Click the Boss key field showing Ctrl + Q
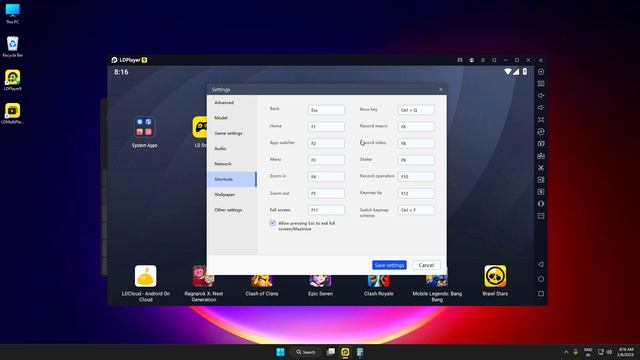This screenshot has height=360, width=640. pyautogui.click(x=416, y=110)
